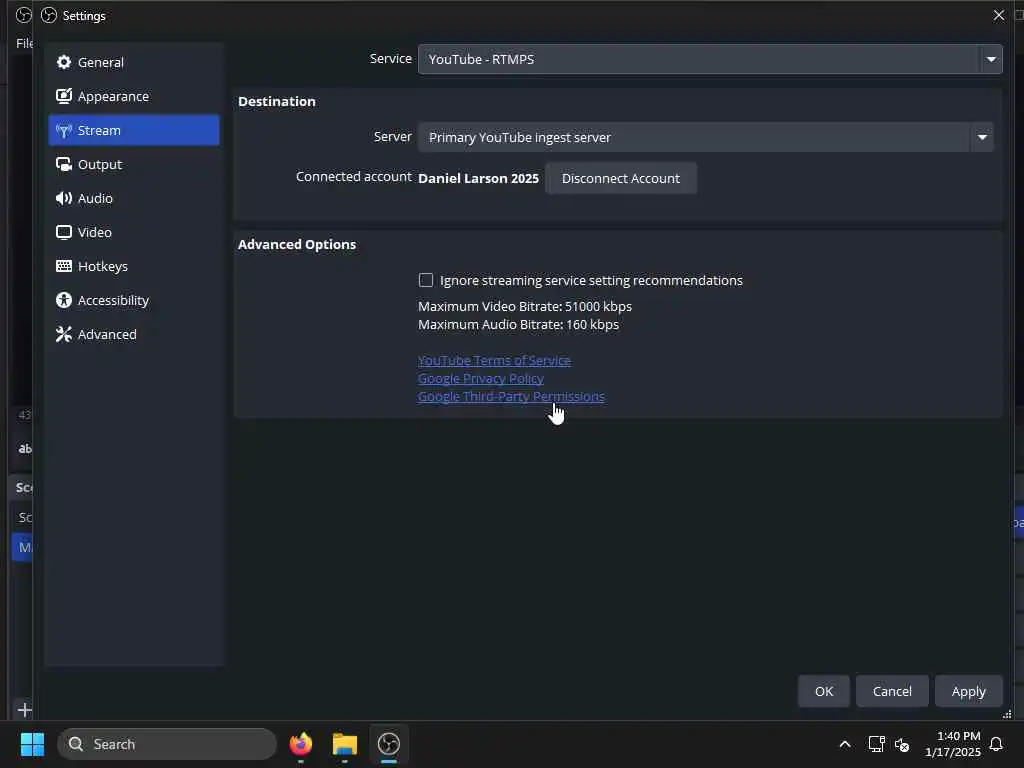Go to the Output settings tab
The height and width of the screenshot is (768, 1024).
[x=134, y=165]
